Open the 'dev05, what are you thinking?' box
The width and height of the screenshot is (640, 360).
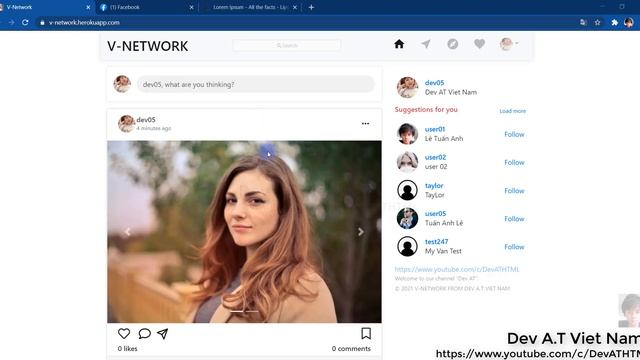tap(256, 84)
